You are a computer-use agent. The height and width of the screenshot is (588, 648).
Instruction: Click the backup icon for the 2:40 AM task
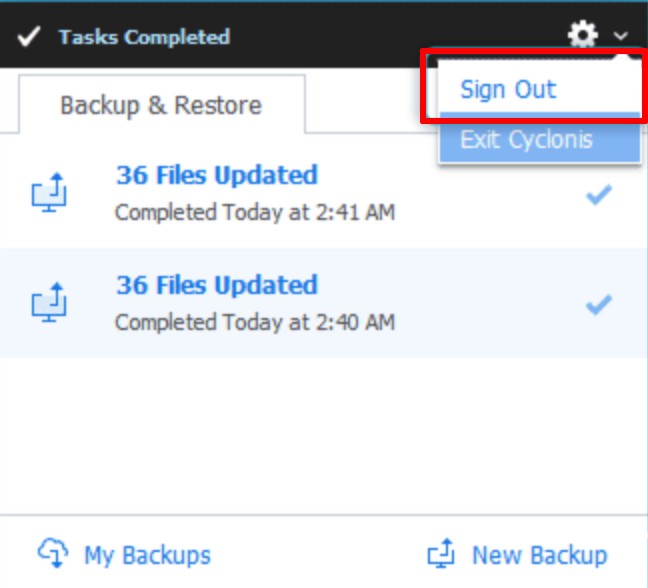click(x=49, y=302)
